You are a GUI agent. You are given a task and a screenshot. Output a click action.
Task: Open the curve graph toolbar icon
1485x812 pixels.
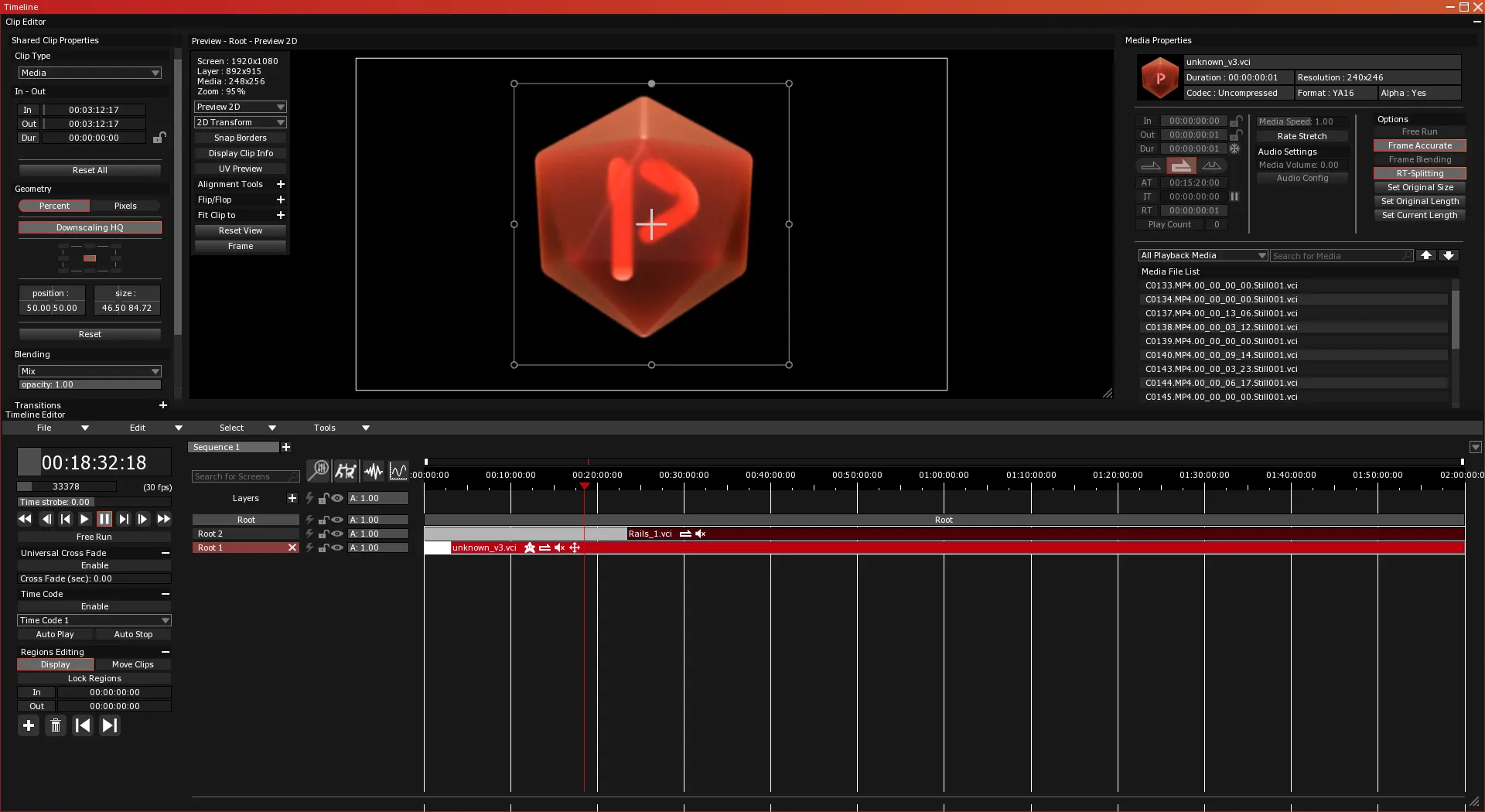click(398, 470)
